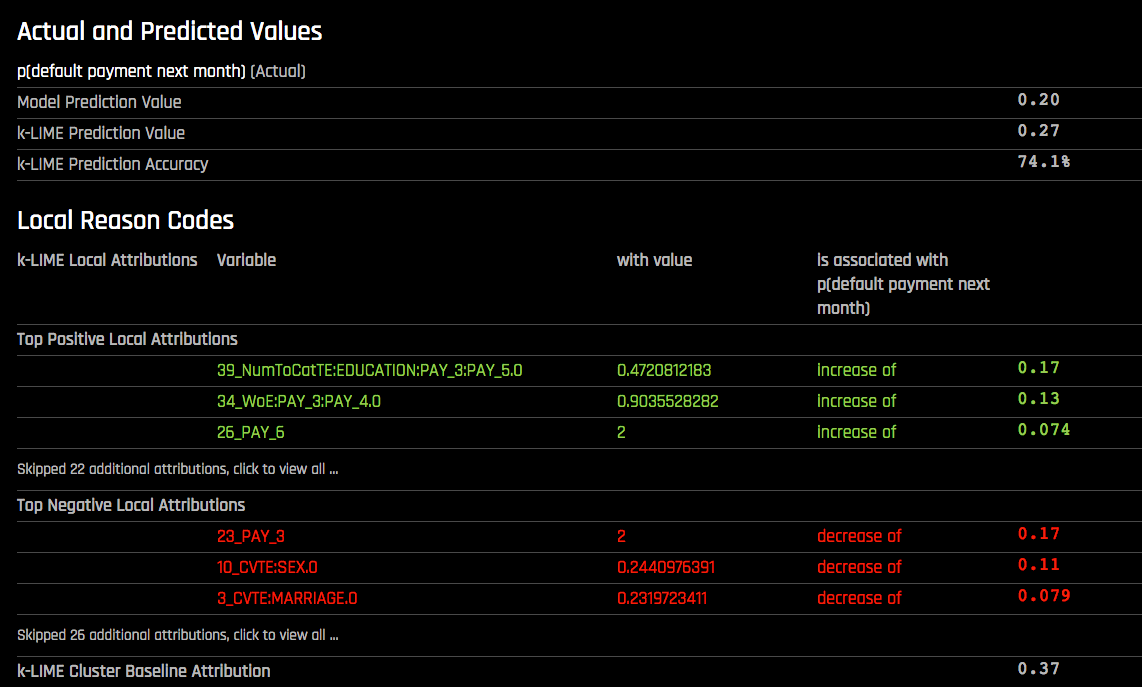Select the 3_CVTE:MARRIAGE.0 variable

click(287, 599)
